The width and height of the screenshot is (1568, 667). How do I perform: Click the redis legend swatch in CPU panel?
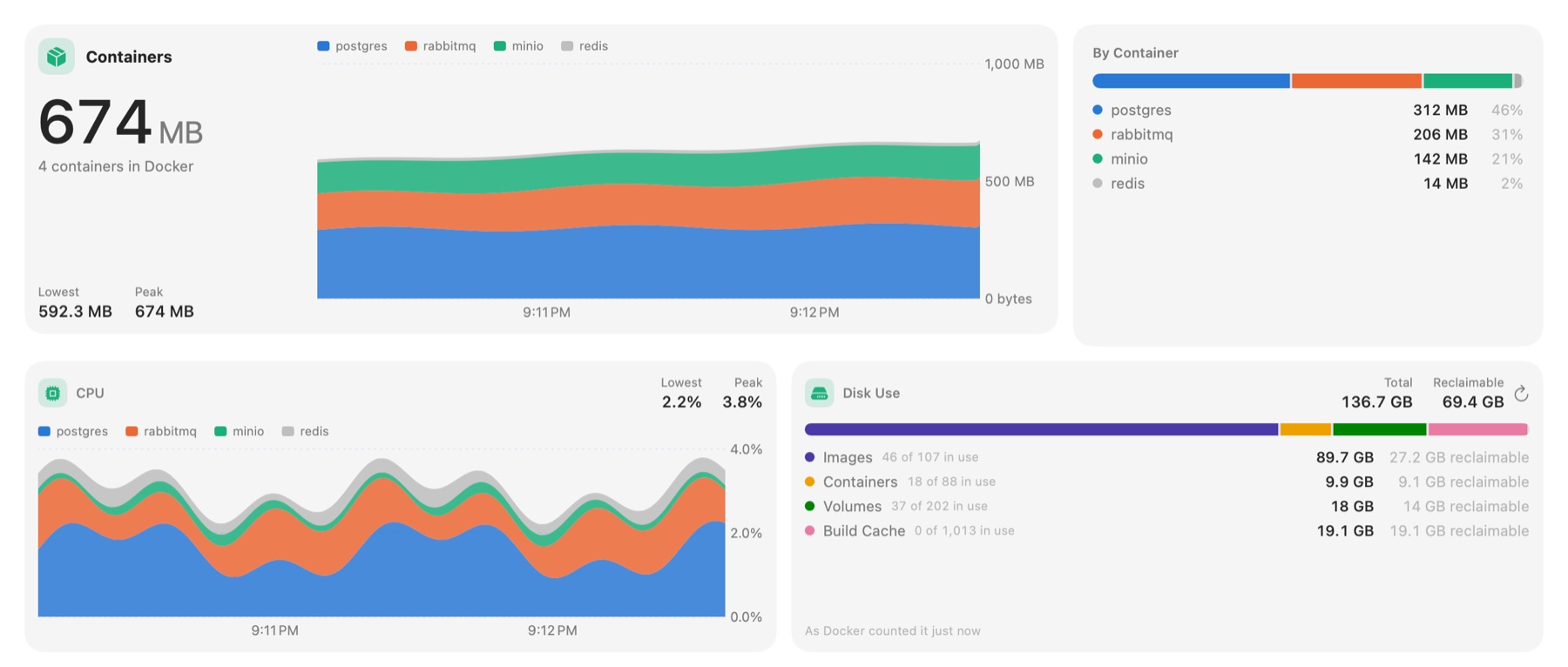(x=288, y=431)
